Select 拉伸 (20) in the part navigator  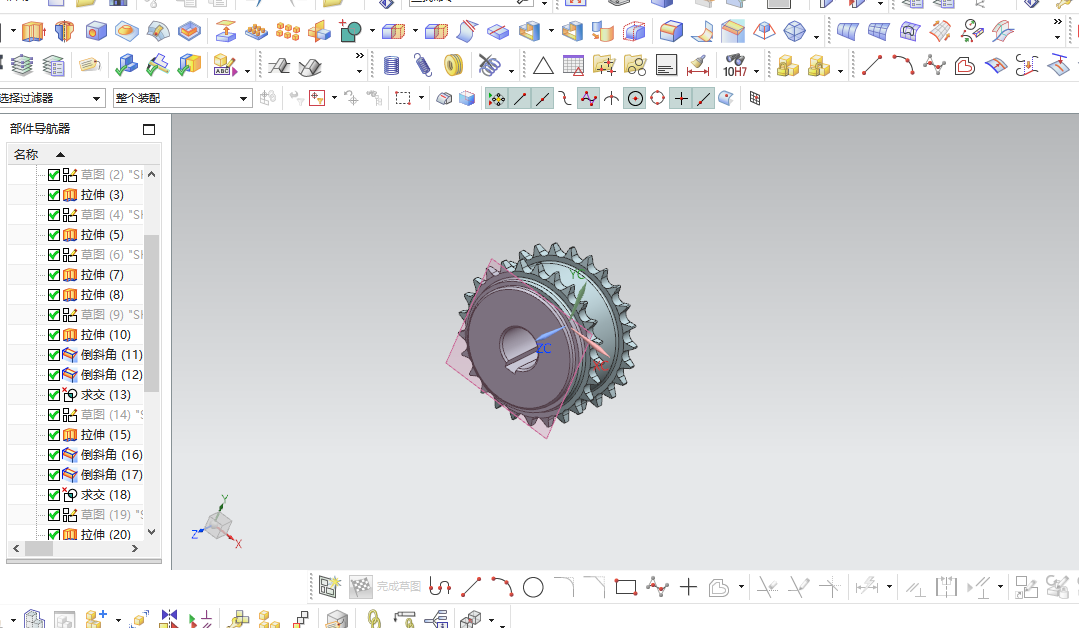[x=105, y=534]
